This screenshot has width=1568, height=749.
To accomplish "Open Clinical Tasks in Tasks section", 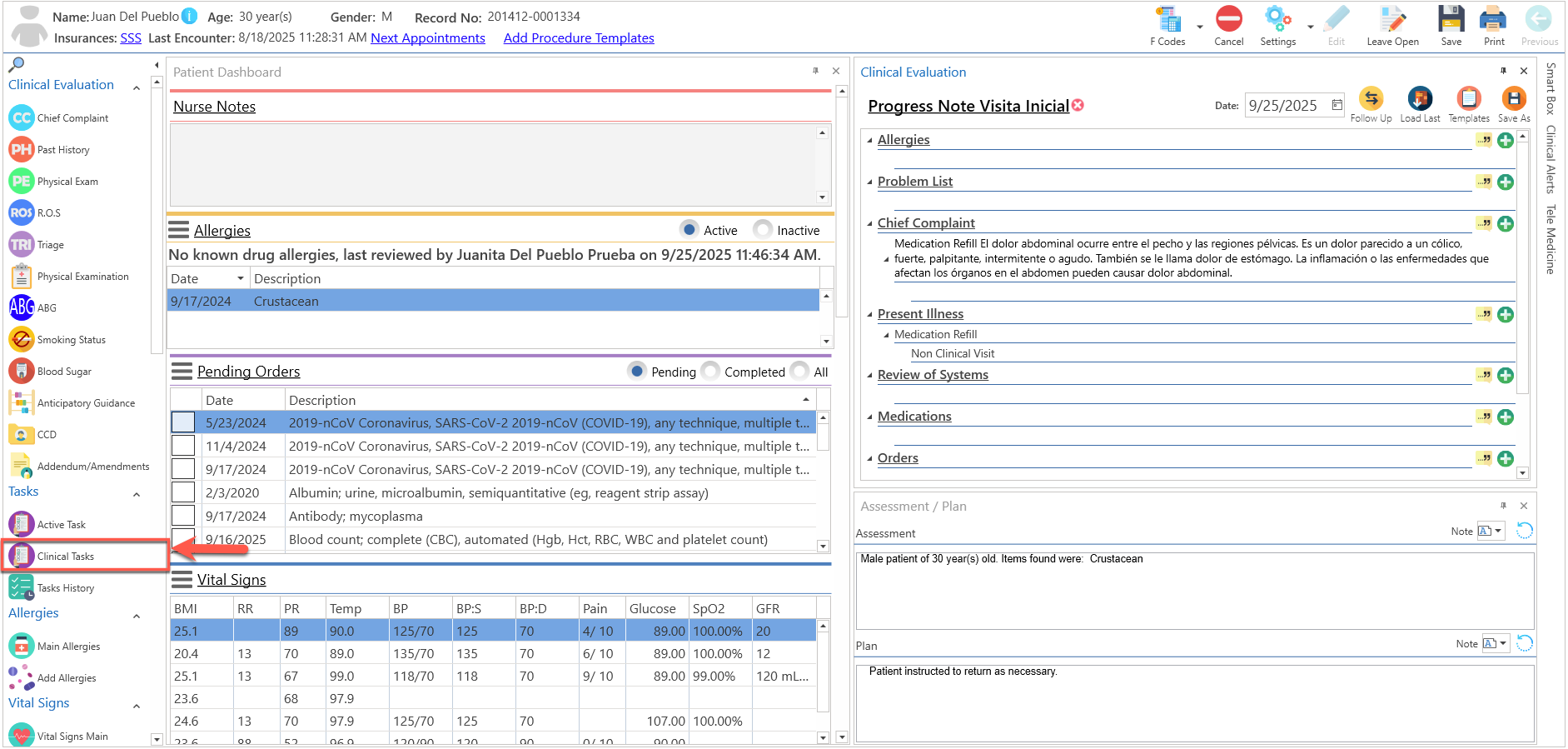I will (65, 557).
